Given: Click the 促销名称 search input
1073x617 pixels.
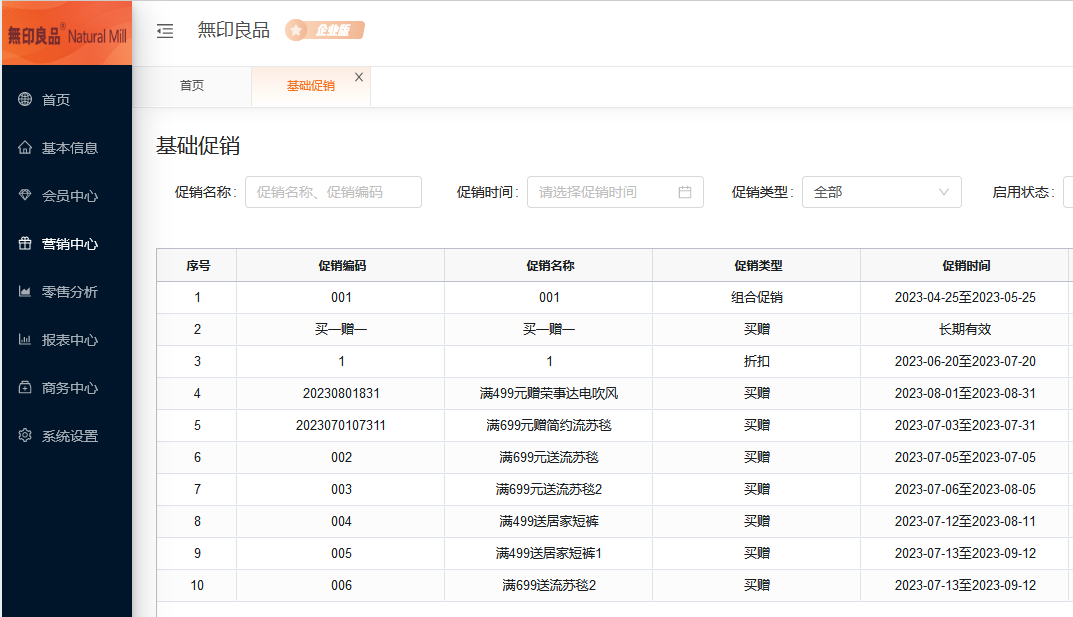Looking at the screenshot, I should point(333,192).
